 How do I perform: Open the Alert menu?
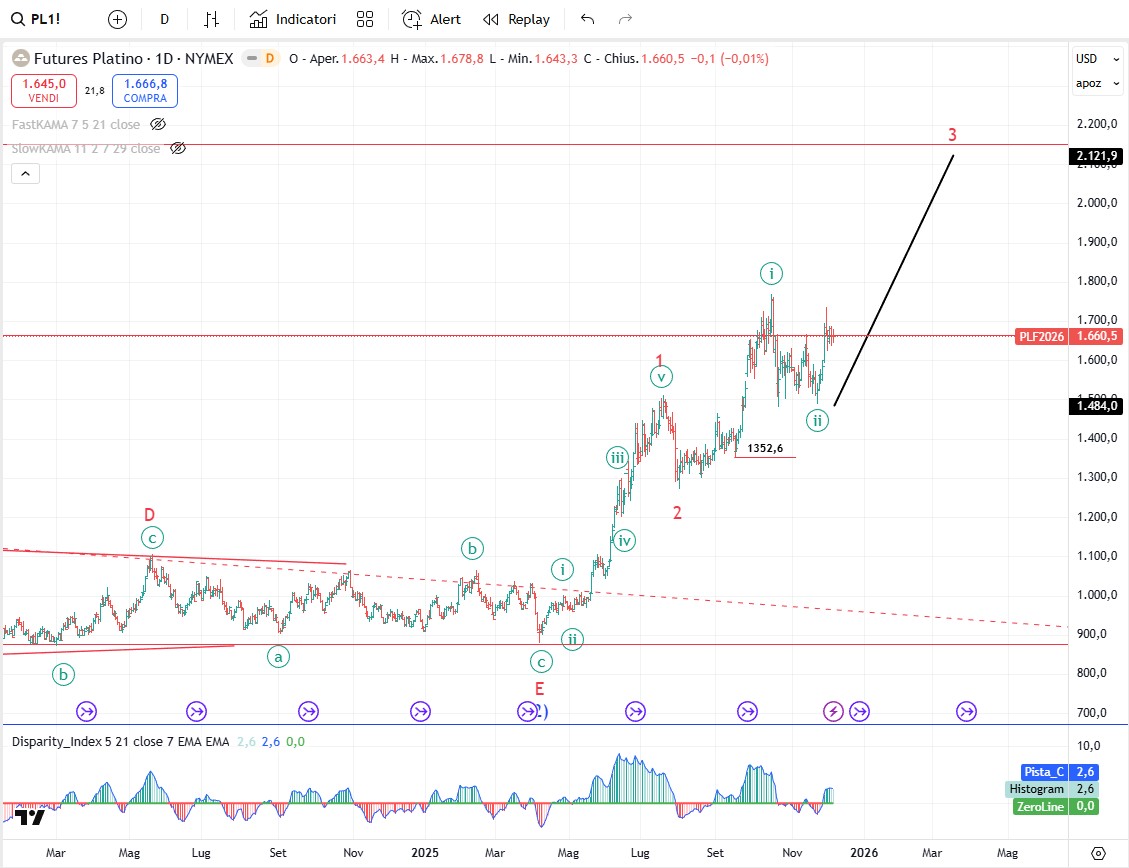pos(432,19)
